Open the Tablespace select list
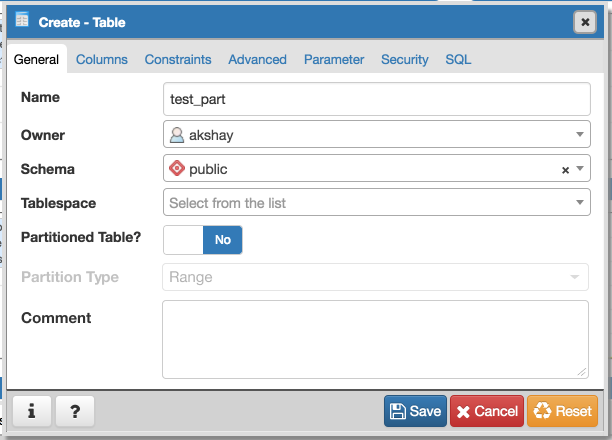Screen dimensions: 612x440 click(376, 203)
